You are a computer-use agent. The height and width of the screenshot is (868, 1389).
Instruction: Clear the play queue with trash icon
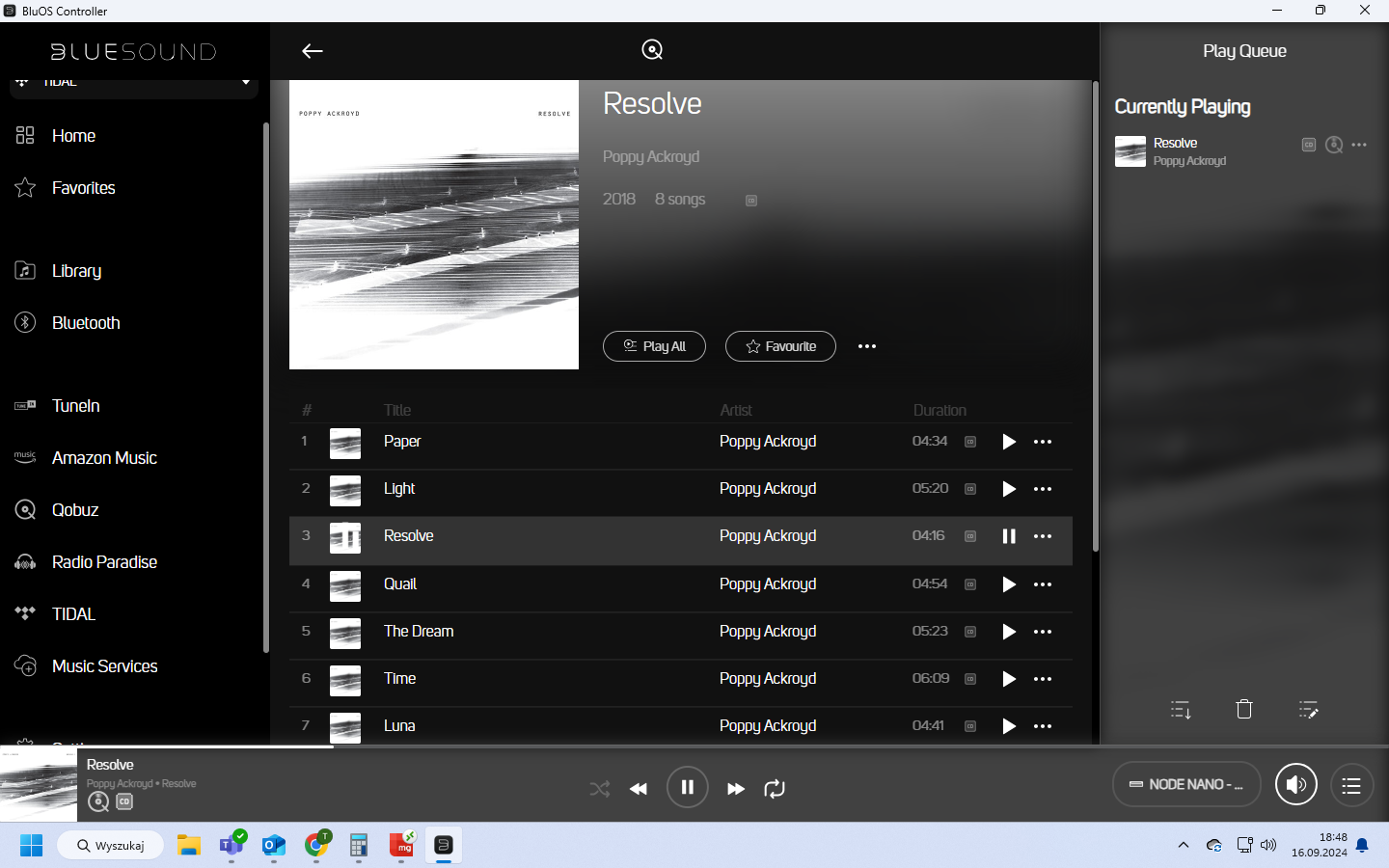[x=1244, y=709]
